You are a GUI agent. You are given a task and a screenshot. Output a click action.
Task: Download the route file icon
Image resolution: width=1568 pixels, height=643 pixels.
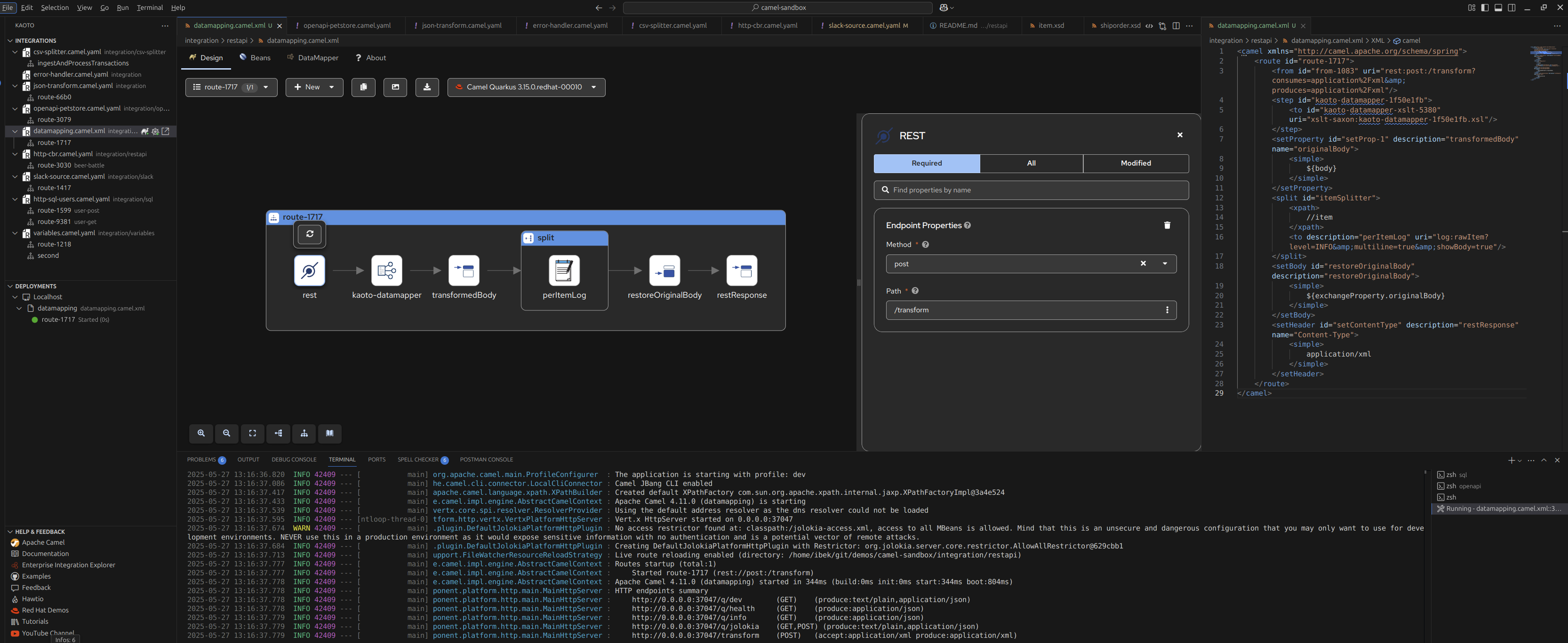[x=427, y=87]
